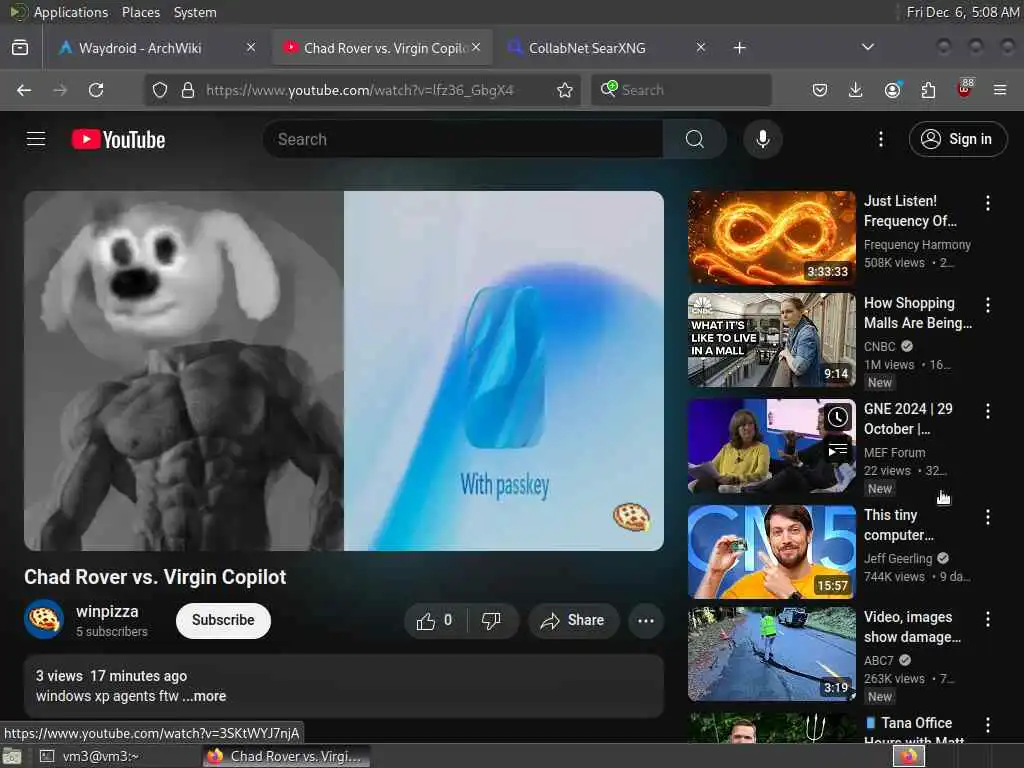This screenshot has width=1024, height=768.
Task: Open the Applications menu
Action: (x=70, y=12)
